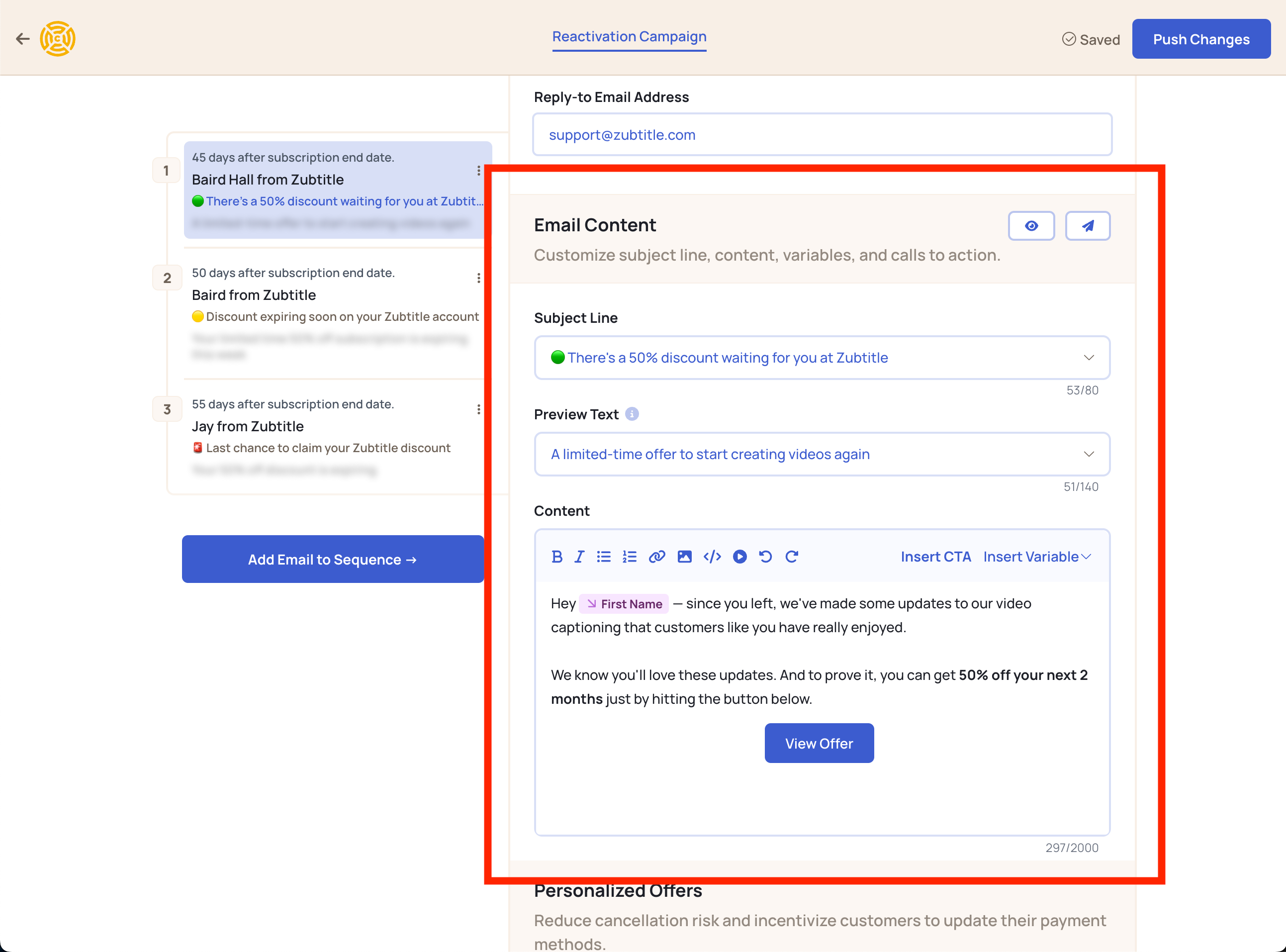Viewport: 1286px width, 952px height.
Task: Preview email with the eye button
Action: tap(1031, 226)
